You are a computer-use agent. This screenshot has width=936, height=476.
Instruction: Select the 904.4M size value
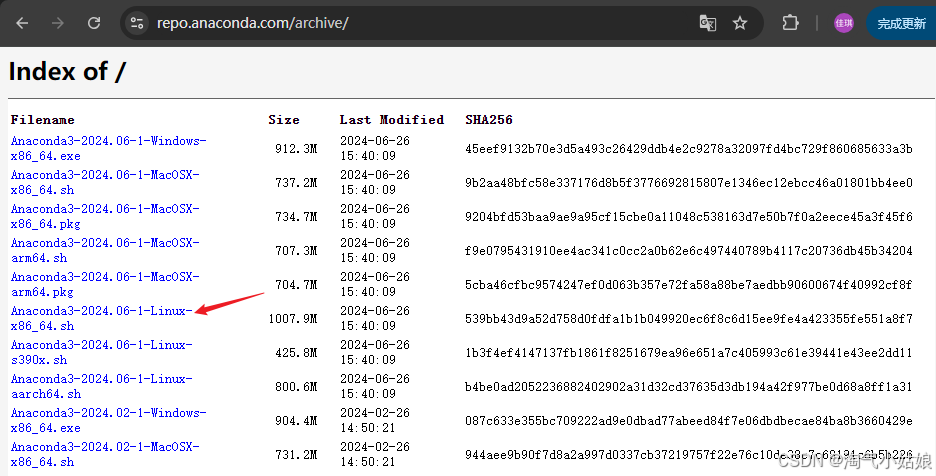(x=296, y=420)
